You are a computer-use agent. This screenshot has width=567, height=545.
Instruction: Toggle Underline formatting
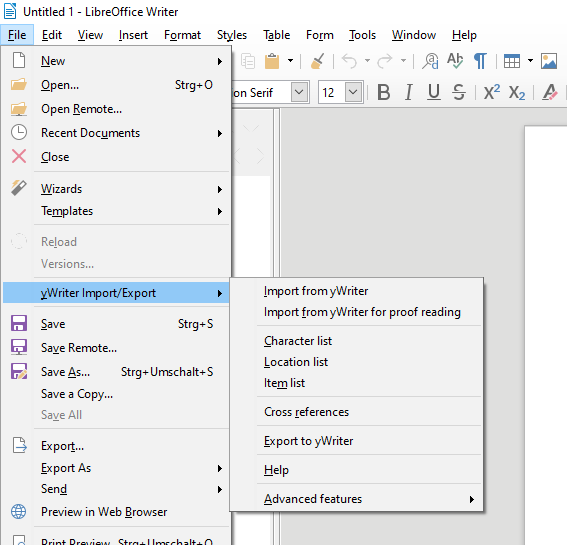click(434, 92)
